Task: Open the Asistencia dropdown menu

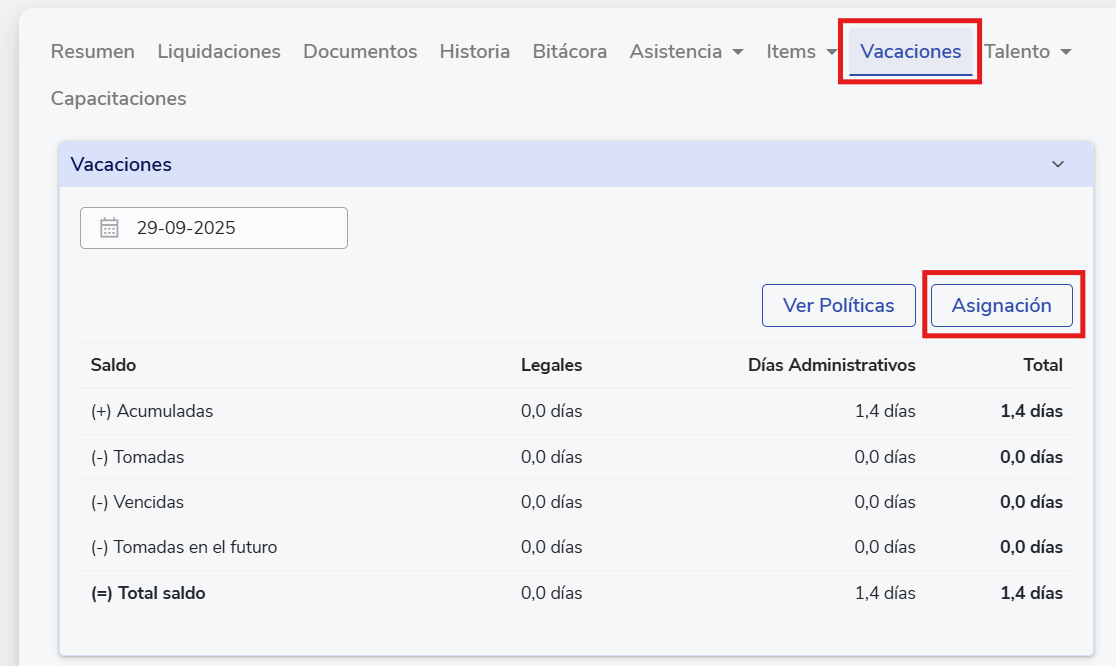Action: coord(686,52)
